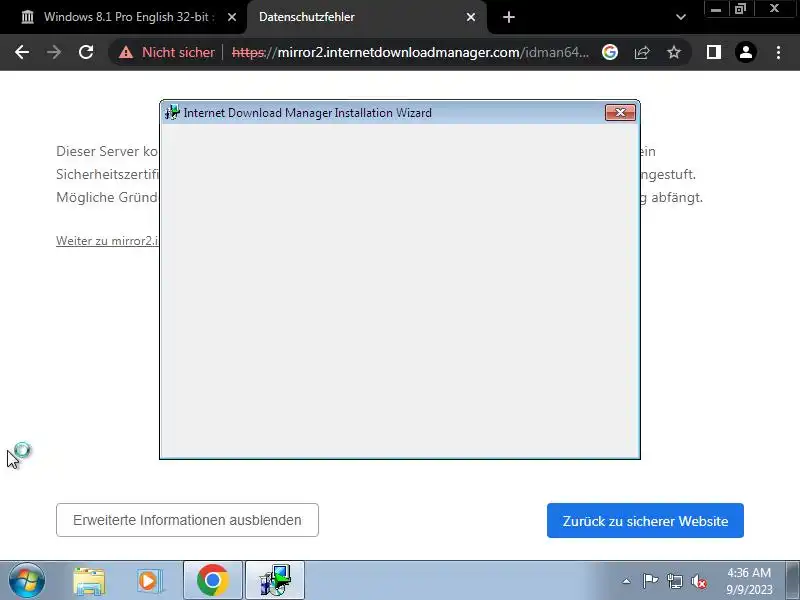
Task: Open a new browser tab
Action: pos(509,17)
